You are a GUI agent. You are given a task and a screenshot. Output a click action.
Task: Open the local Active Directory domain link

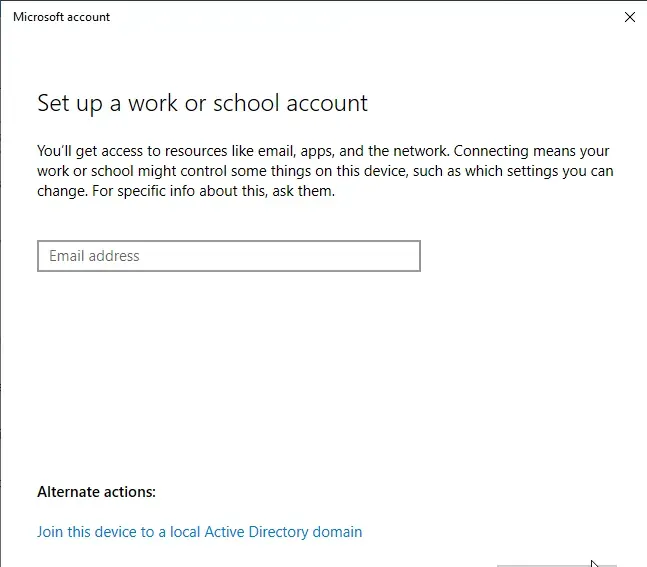coord(199,532)
